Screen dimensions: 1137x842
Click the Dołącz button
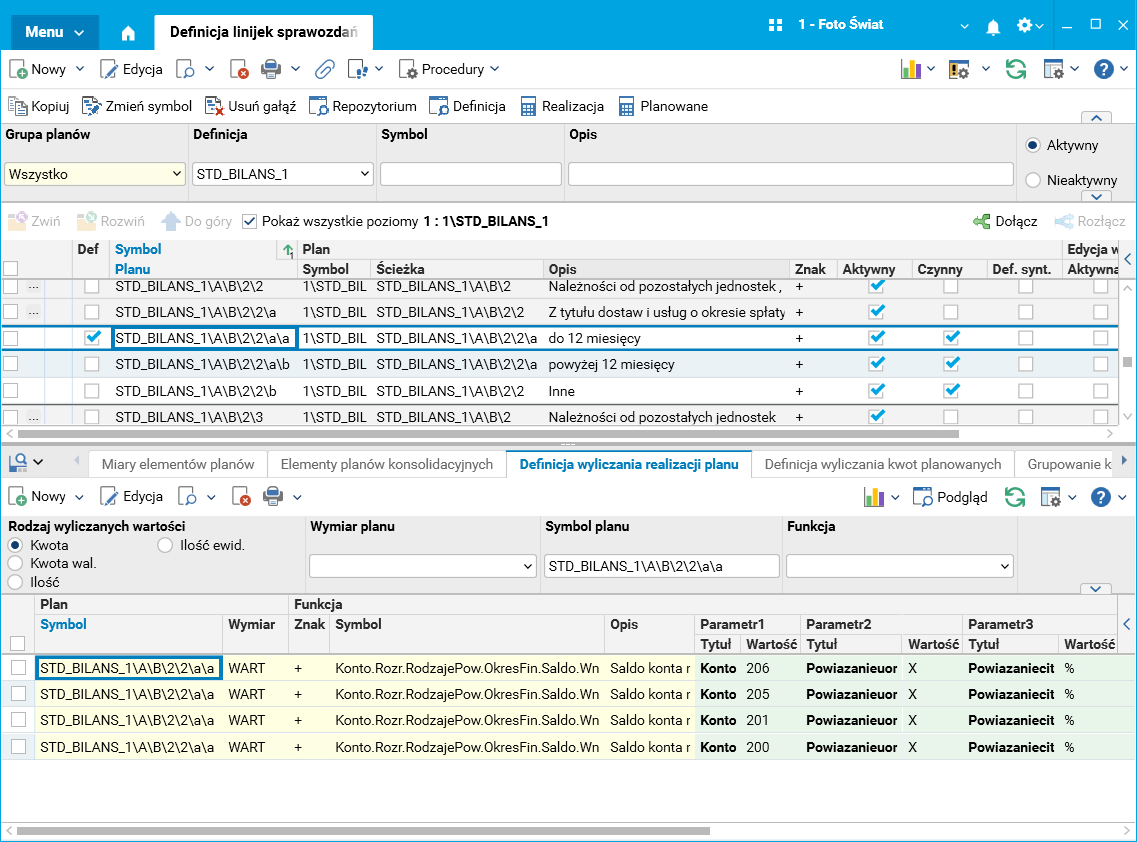click(1005, 221)
